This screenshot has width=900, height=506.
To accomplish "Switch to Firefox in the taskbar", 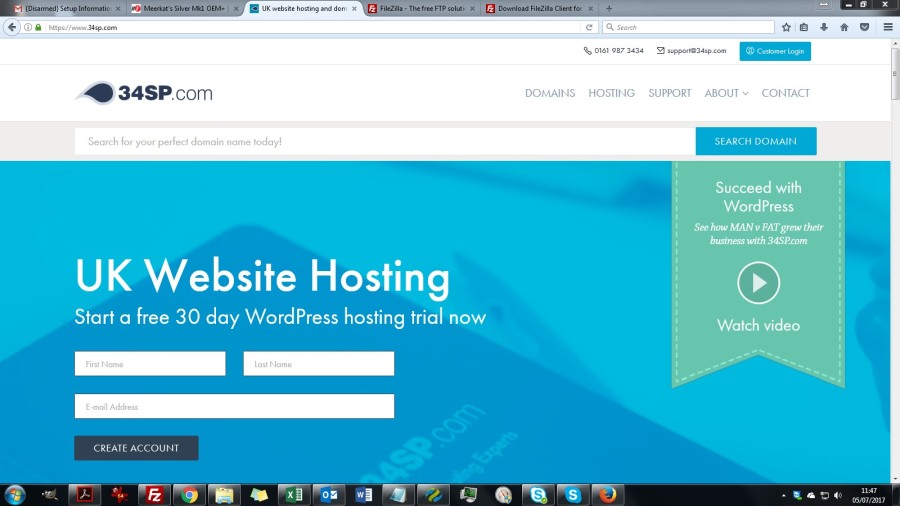I will pyautogui.click(x=608, y=495).
